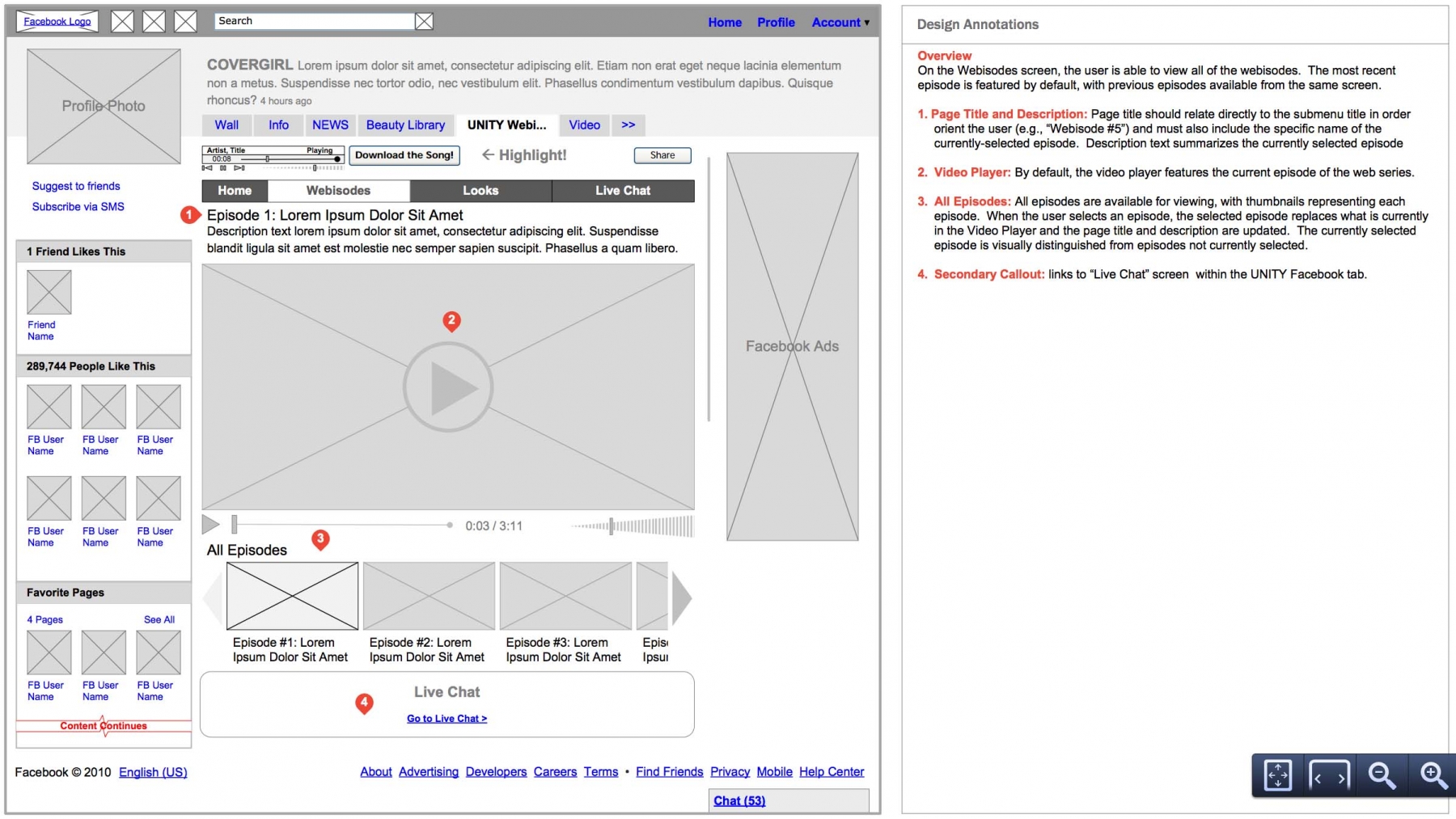Click the See All favorite pages link
The image size is (1456, 819).
[x=159, y=619]
